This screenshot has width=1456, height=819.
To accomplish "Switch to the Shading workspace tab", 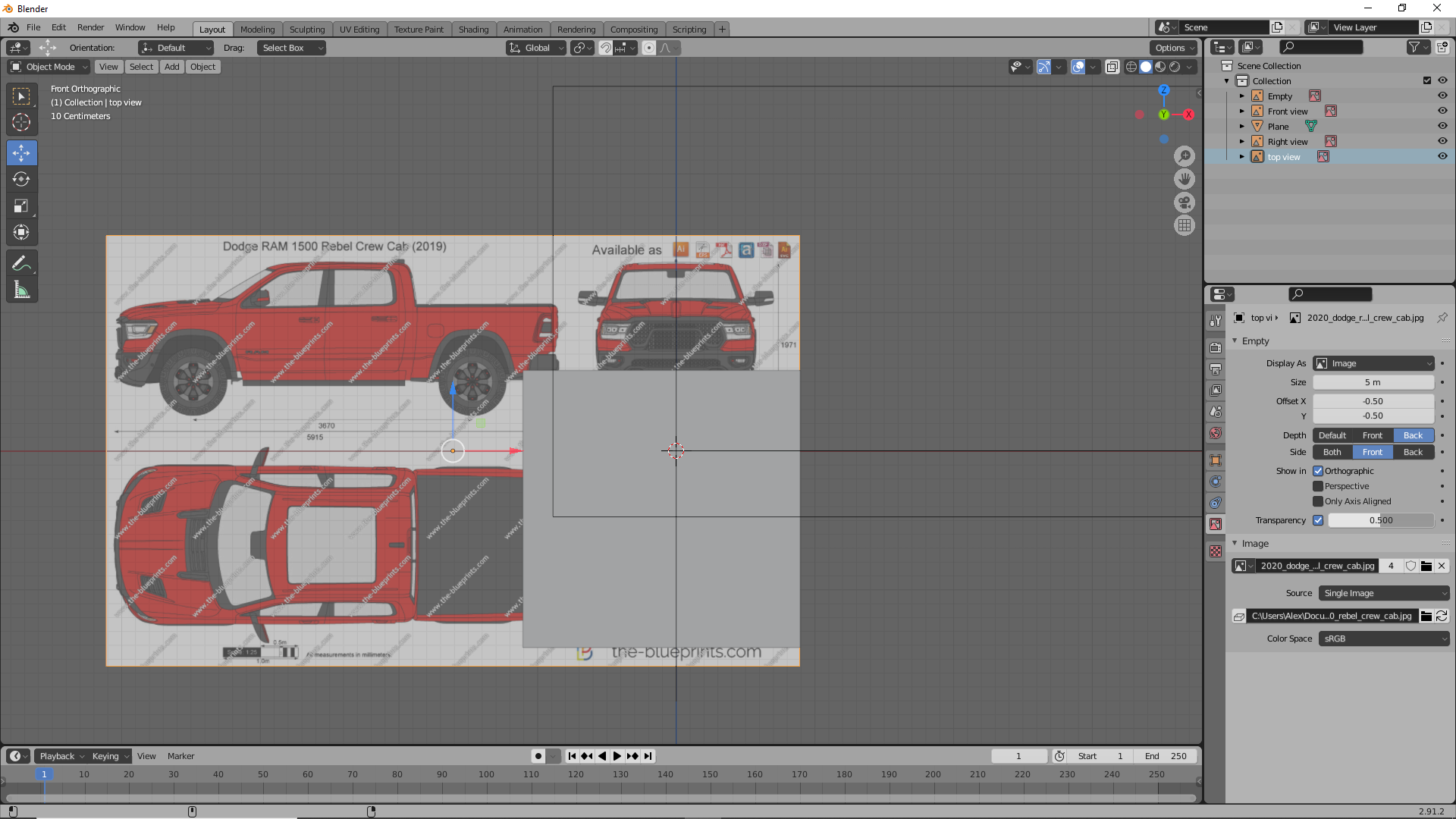I will click(x=473, y=30).
